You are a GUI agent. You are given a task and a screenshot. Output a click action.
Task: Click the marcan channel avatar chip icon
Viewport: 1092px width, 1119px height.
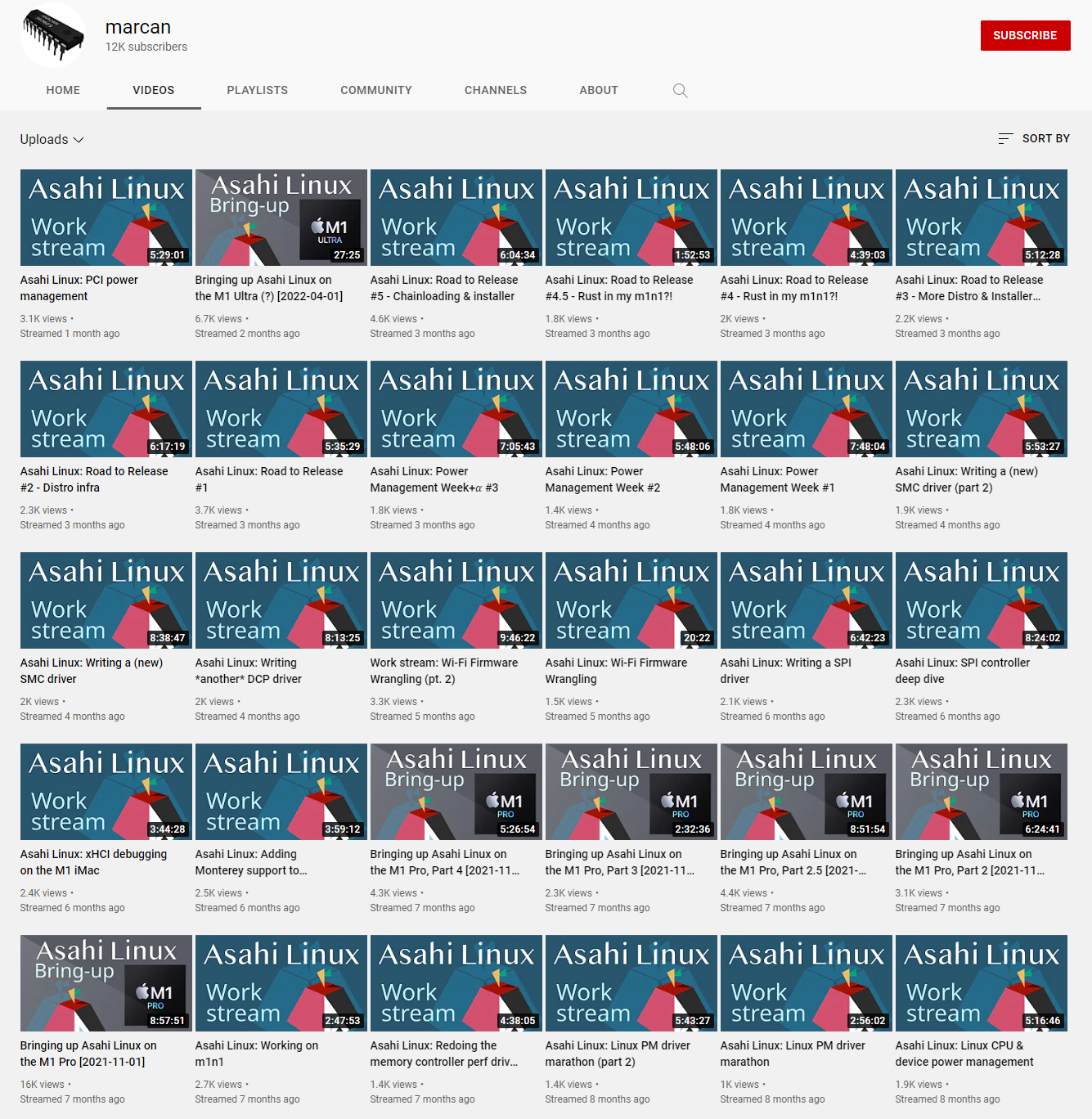tap(52, 34)
